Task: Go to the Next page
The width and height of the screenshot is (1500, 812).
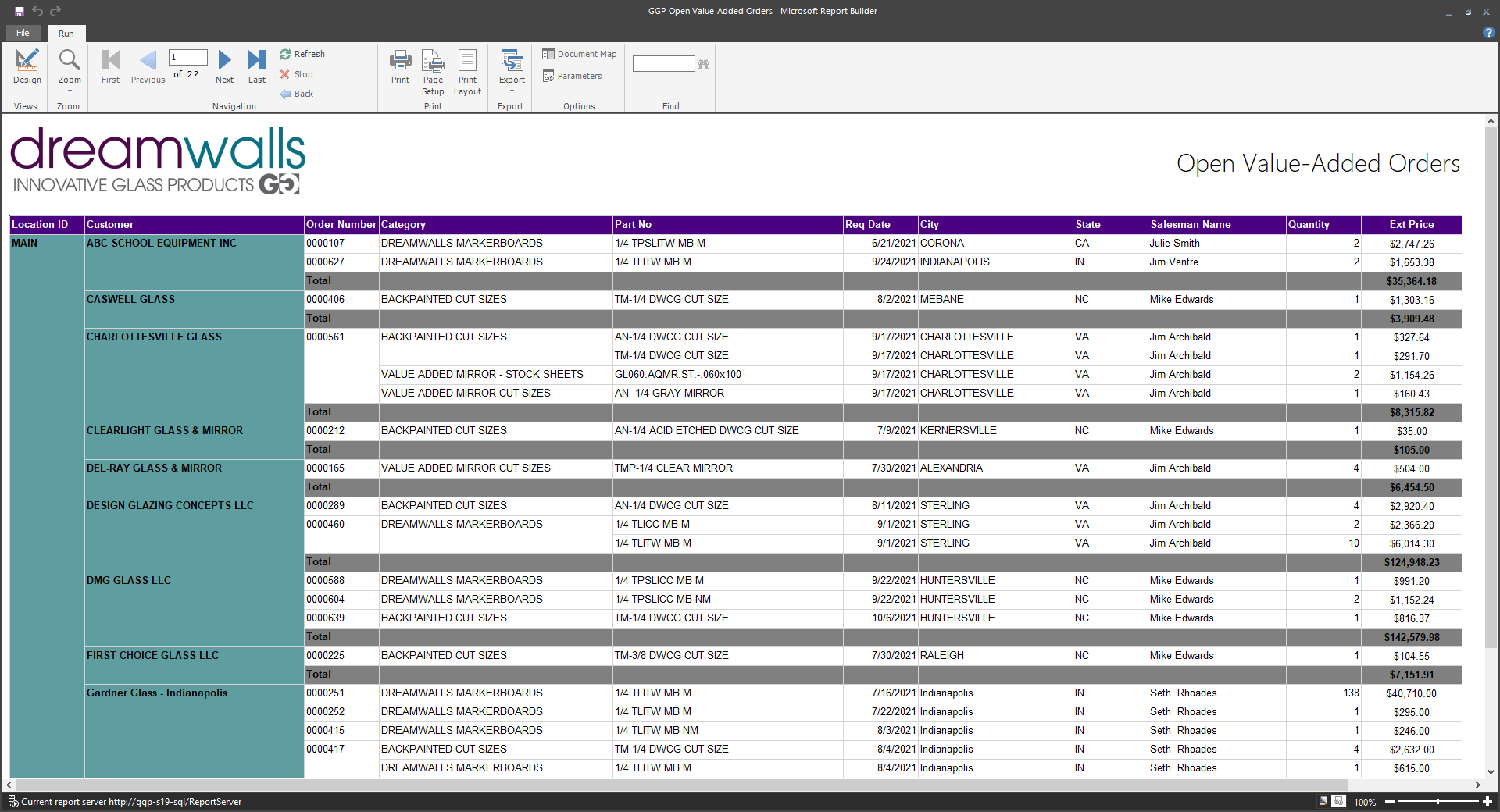Action: coord(224,66)
